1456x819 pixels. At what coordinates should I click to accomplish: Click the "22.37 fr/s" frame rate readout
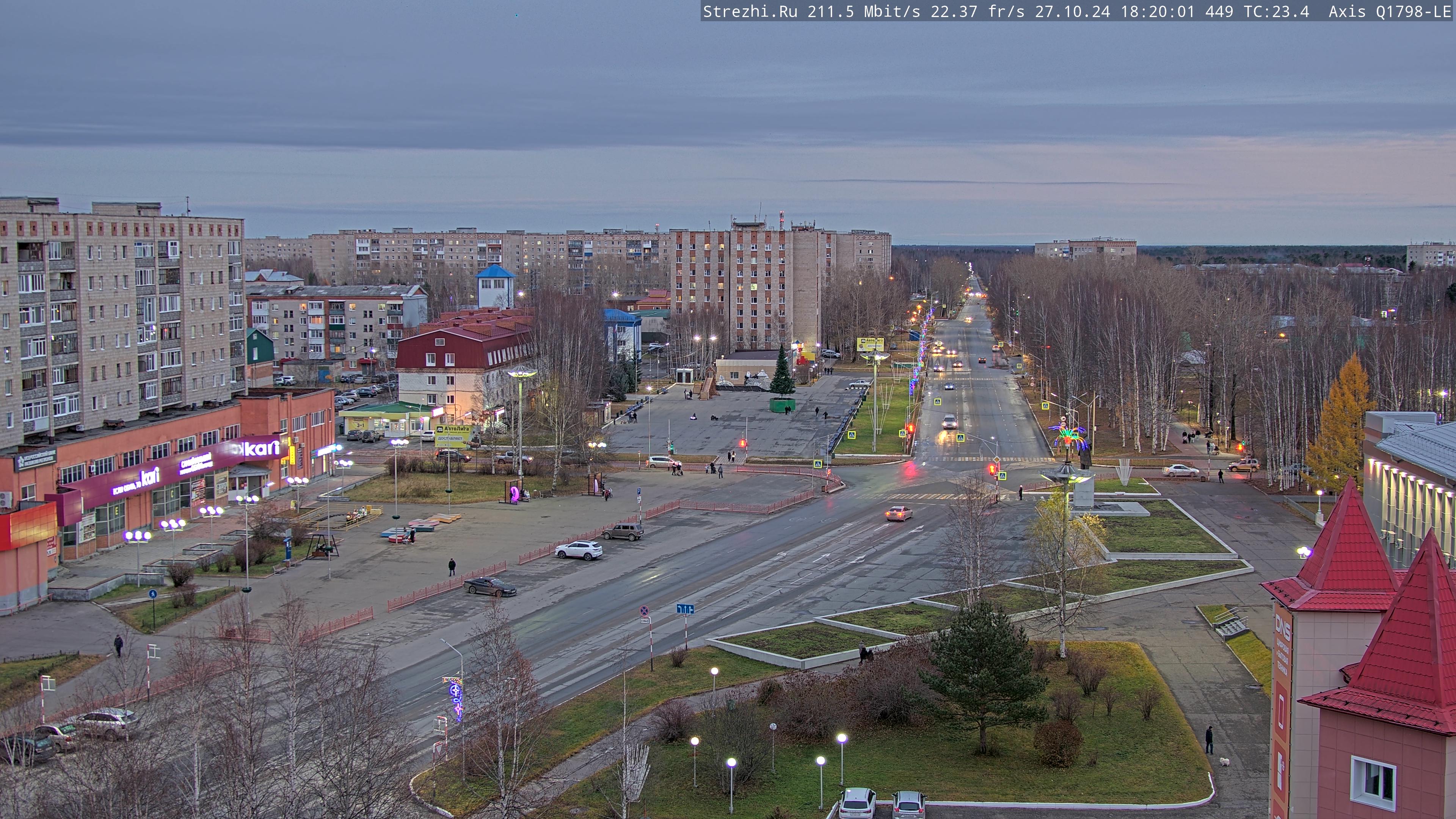[x=977, y=11]
